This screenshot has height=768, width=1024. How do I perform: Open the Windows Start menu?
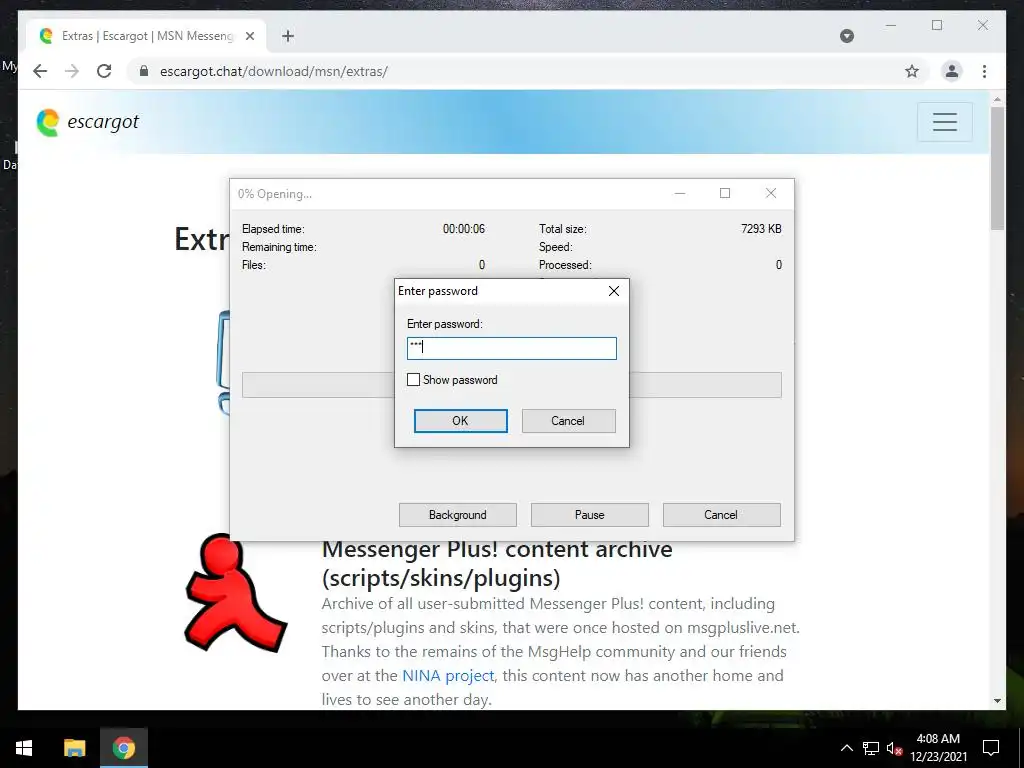(x=24, y=748)
